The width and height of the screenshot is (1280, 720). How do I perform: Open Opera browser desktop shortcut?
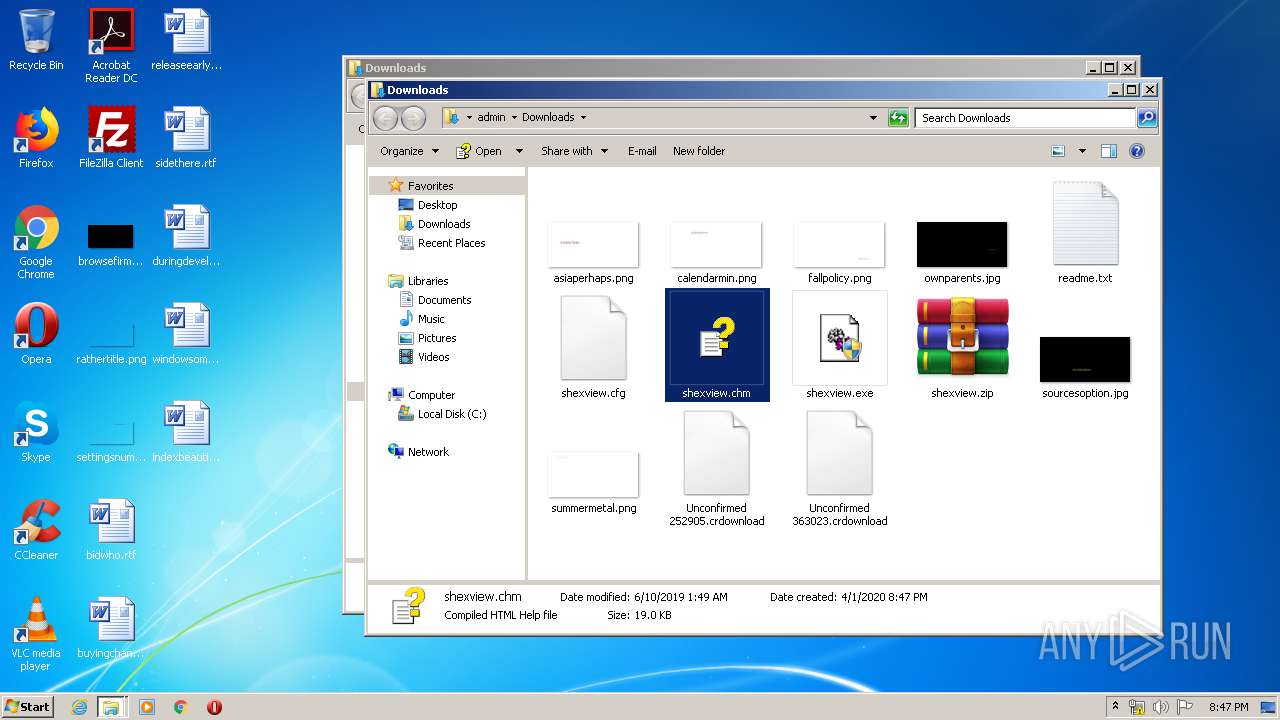point(36,333)
